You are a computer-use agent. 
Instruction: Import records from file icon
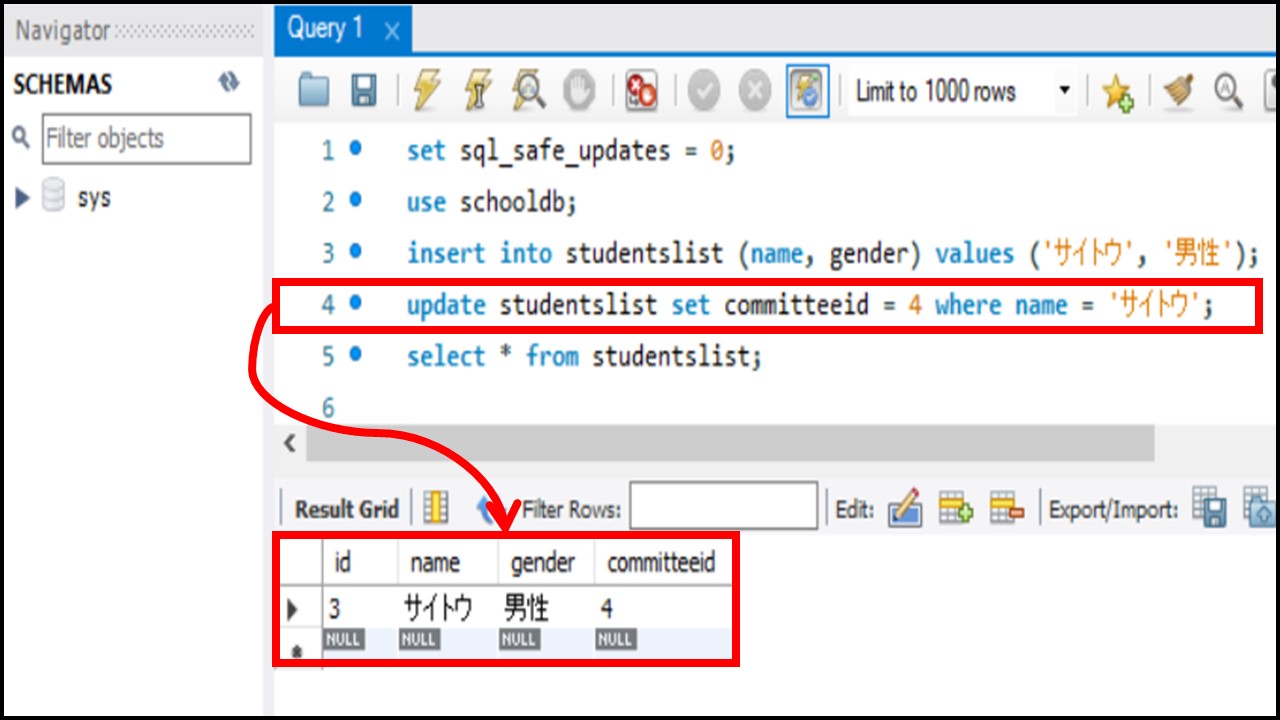click(x=1260, y=508)
